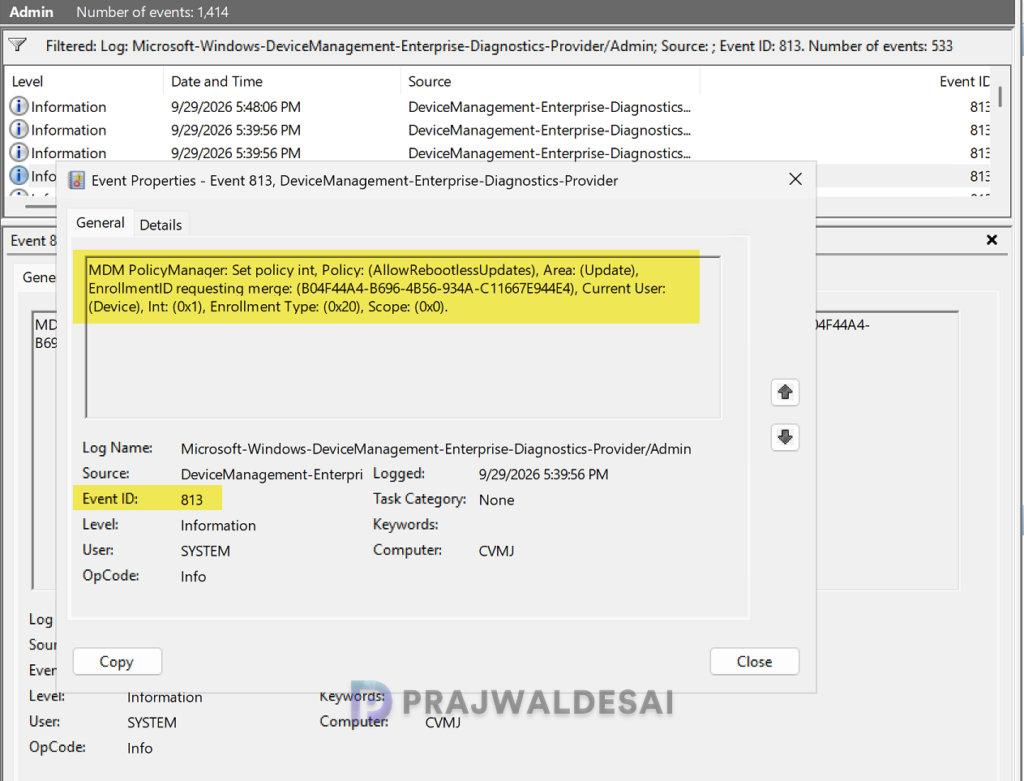
Task: Click Task Category value None
Action: tap(496, 500)
